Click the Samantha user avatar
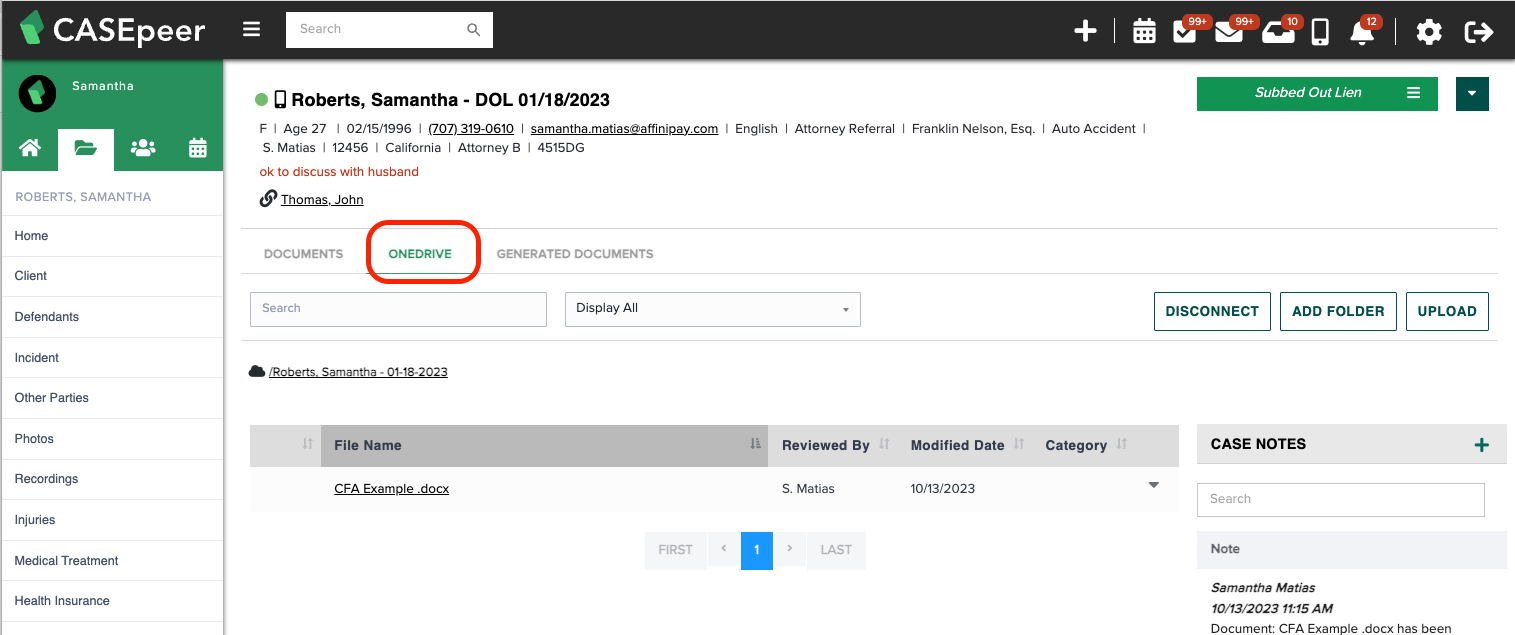 tap(37, 92)
